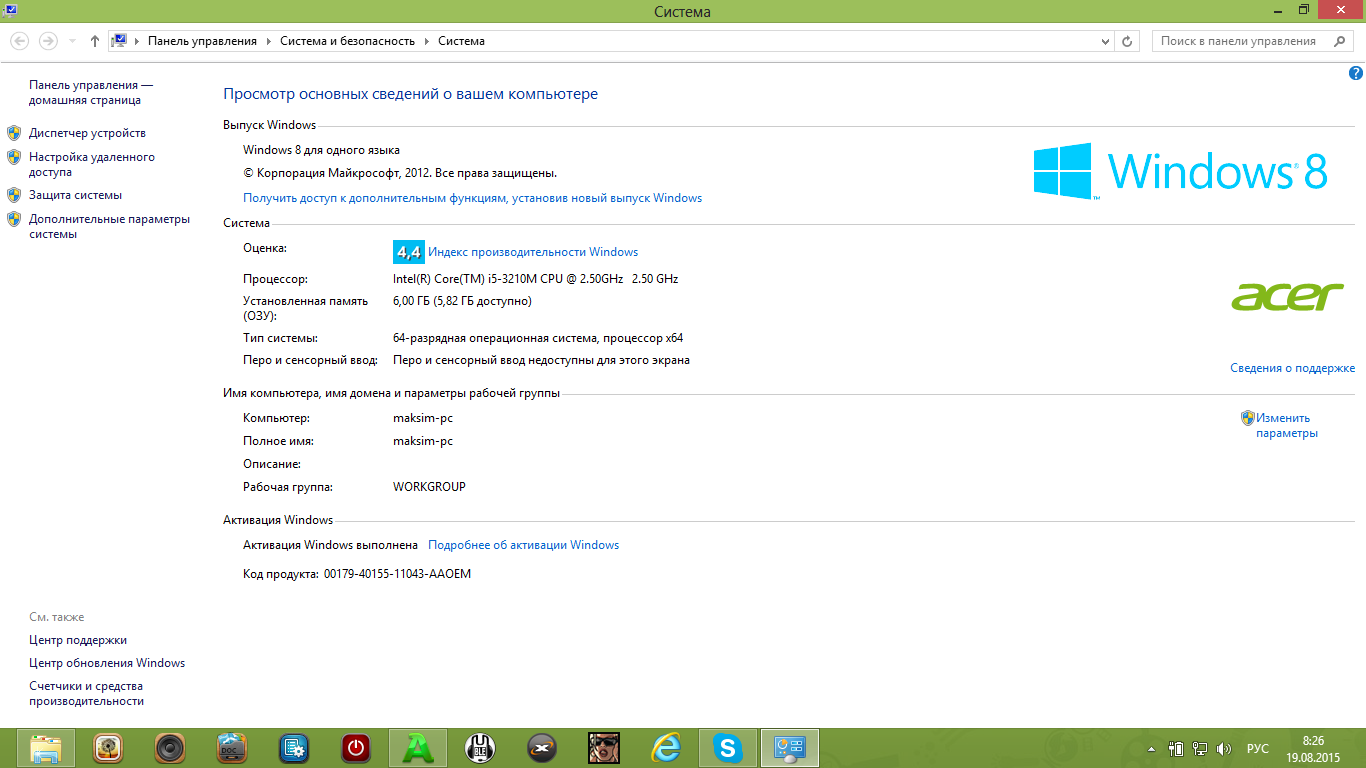Click shield icon beside 'Защита системы'
This screenshot has width=1366, height=768.
[x=14, y=195]
